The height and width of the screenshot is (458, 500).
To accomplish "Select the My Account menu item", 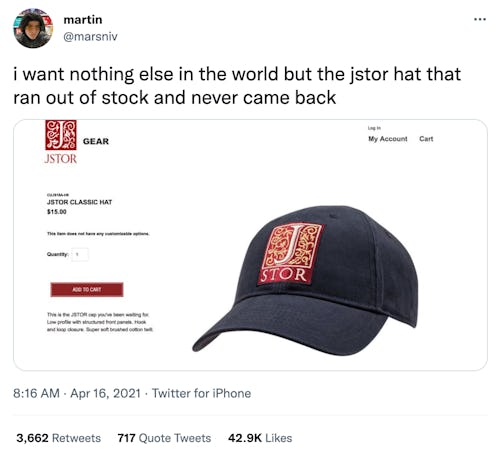I will [x=388, y=139].
